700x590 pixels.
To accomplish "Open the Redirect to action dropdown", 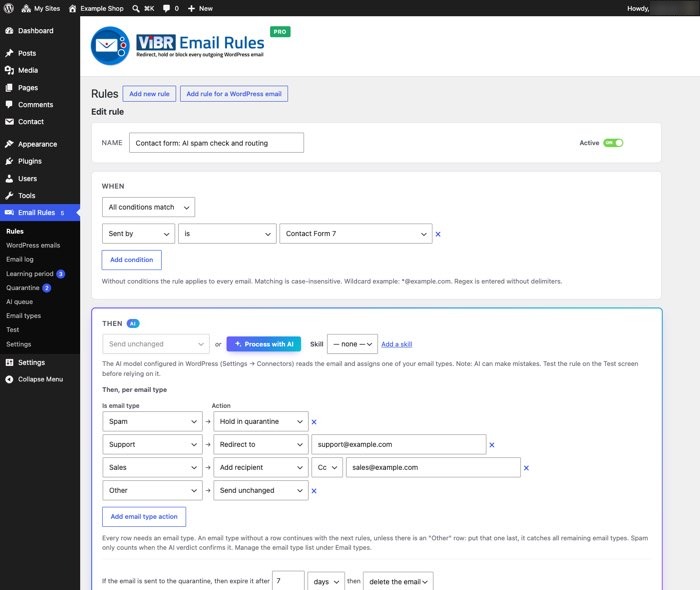I will click(261, 445).
